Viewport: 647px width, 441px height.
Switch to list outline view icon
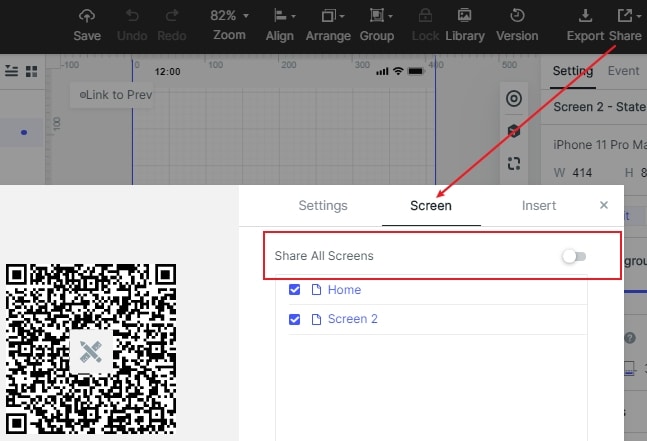[11, 71]
